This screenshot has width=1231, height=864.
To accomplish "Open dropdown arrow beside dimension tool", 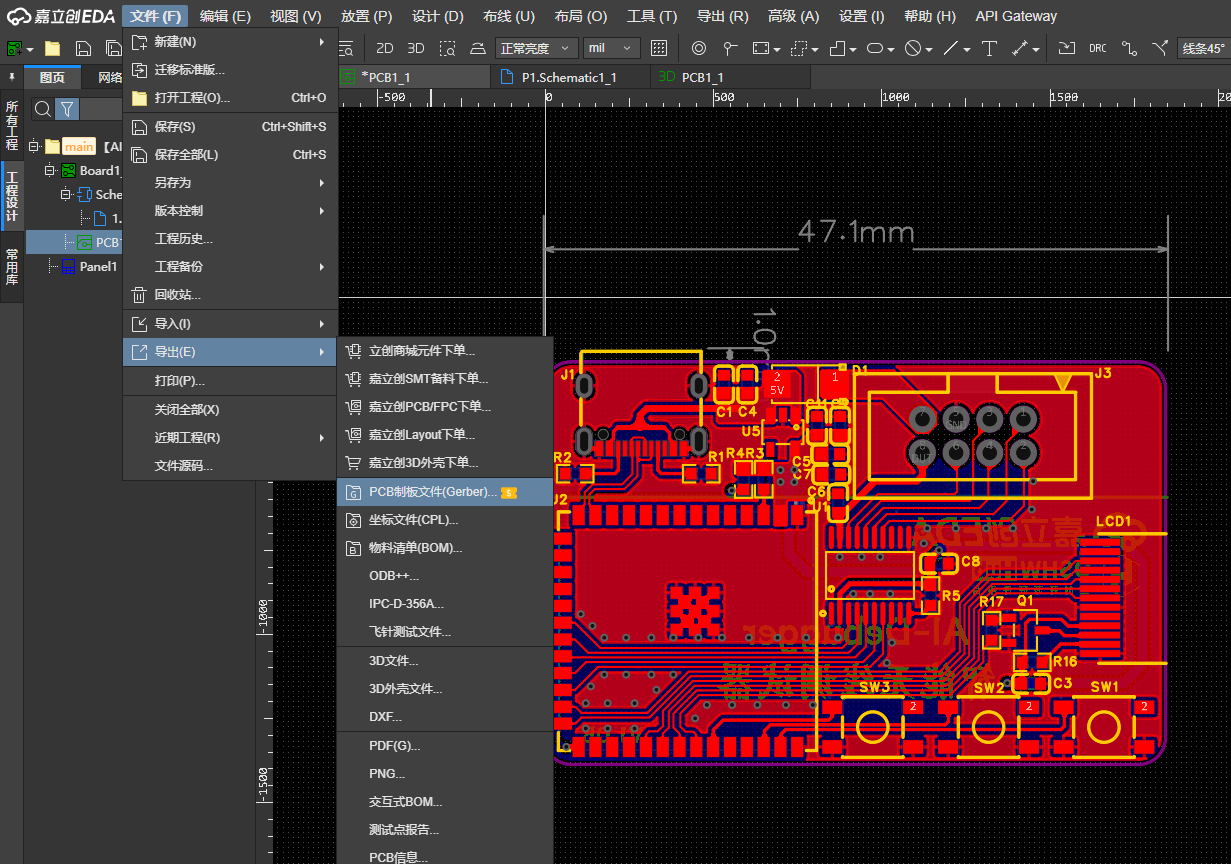I will click(1037, 49).
